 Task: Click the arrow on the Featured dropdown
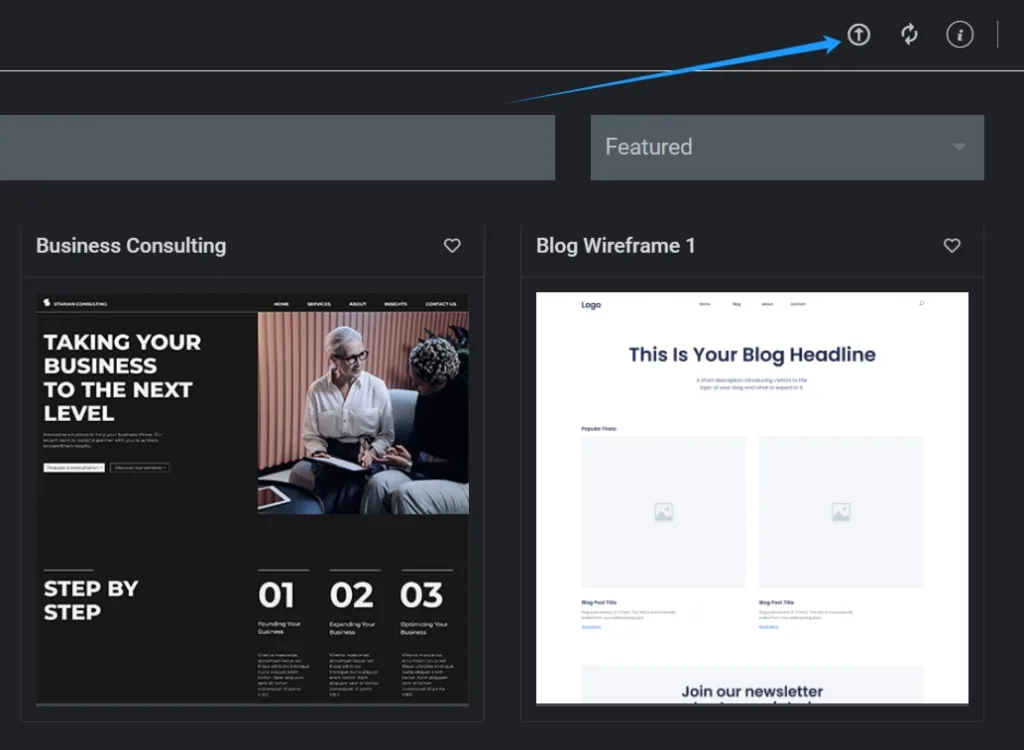click(959, 147)
